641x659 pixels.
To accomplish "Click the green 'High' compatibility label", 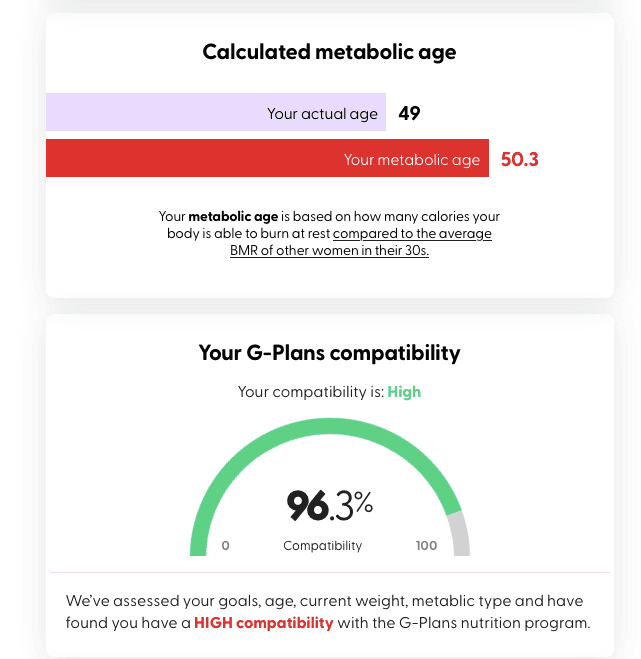I will click(x=404, y=392).
